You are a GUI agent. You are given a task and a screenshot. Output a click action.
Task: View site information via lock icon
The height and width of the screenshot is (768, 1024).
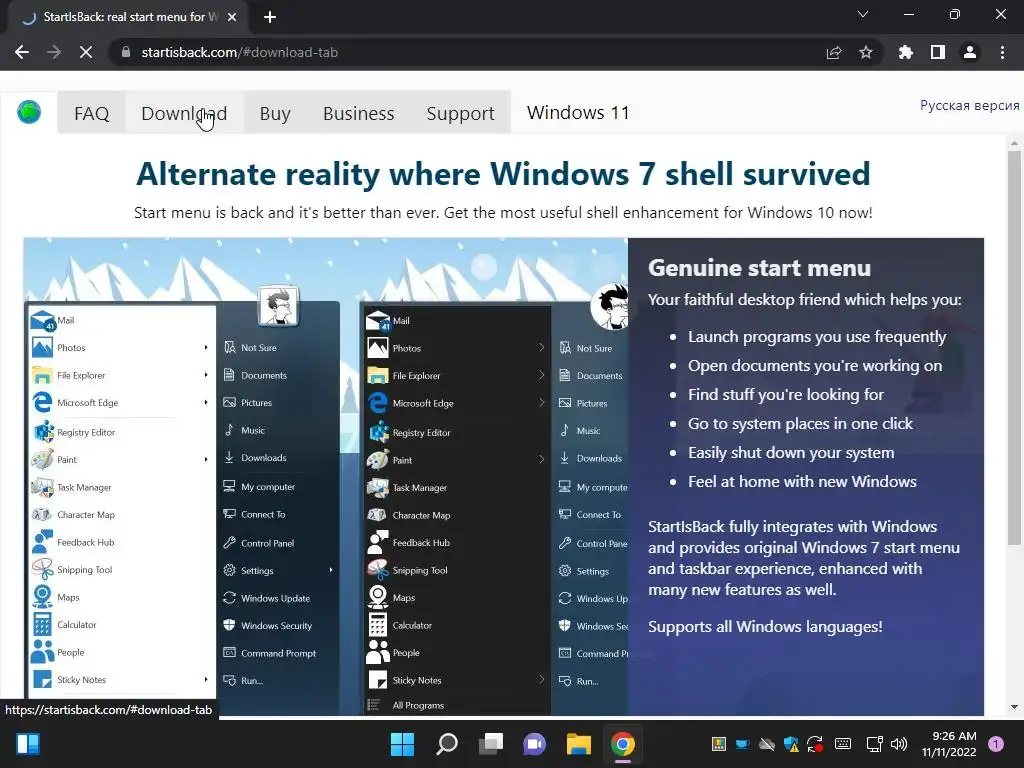tap(126, 52)
